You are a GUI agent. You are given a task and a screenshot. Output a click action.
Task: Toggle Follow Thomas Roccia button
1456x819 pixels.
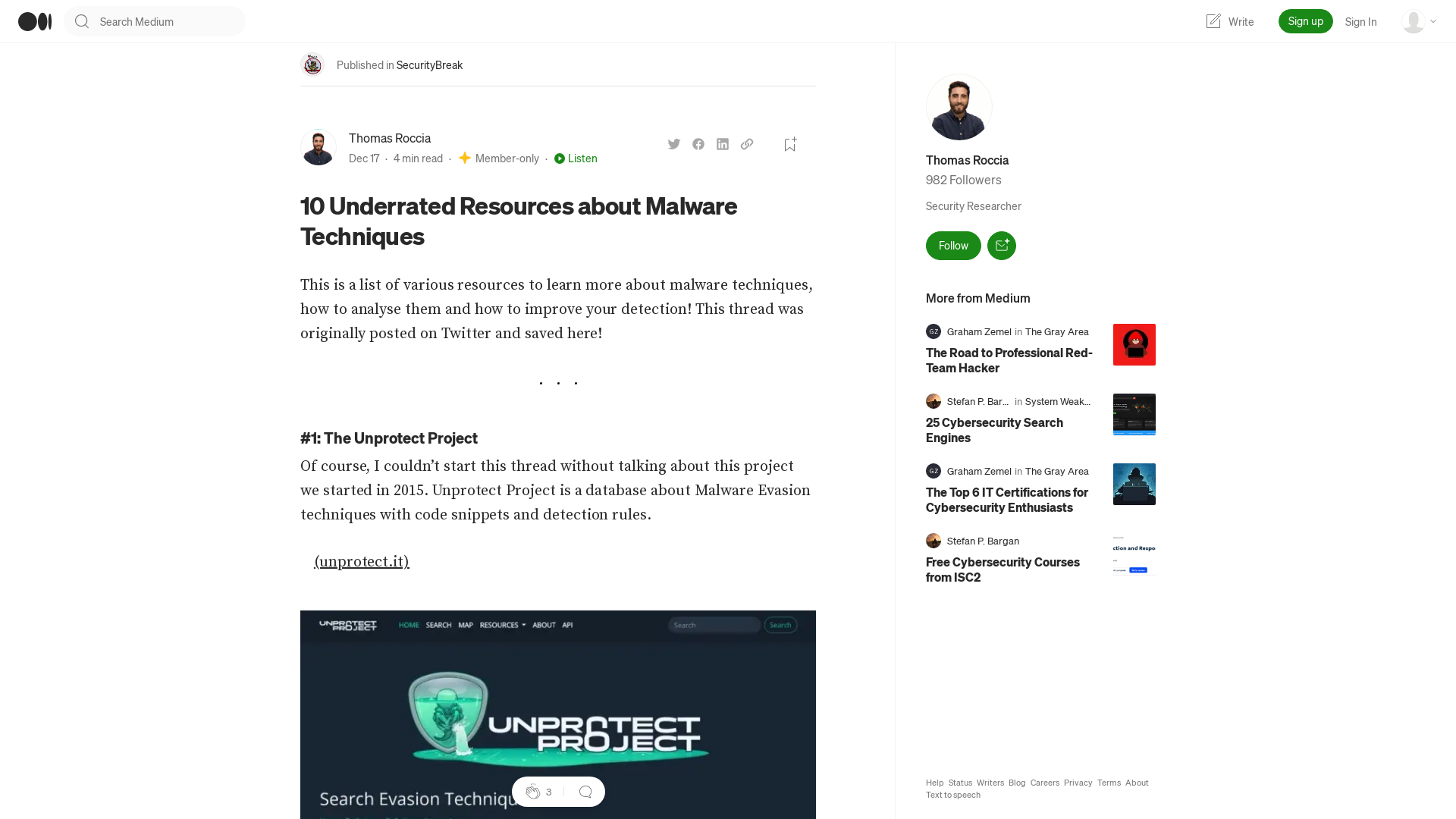point(953,245)
